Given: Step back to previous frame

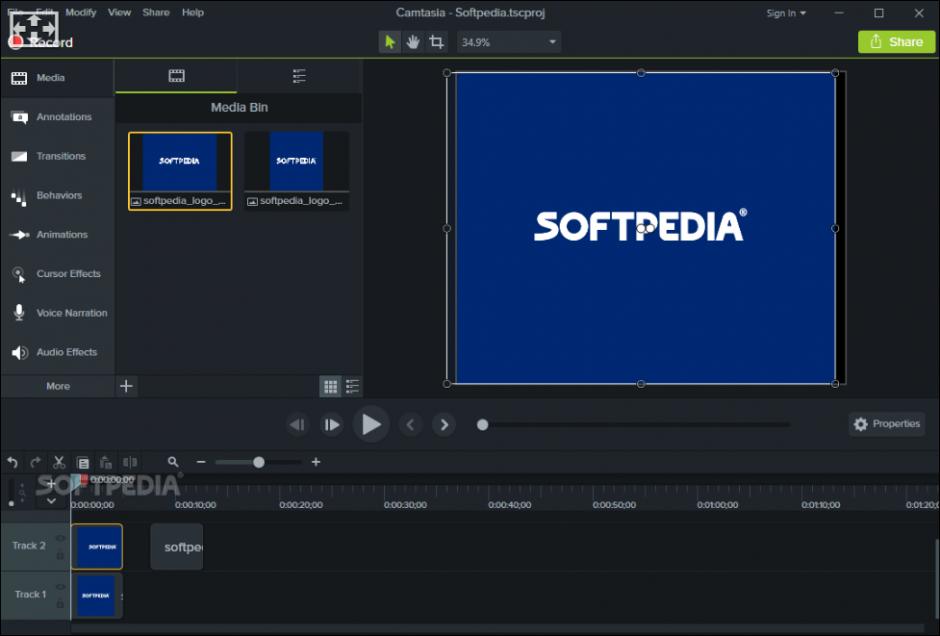Looking at the screenshot, I should 297,425.
